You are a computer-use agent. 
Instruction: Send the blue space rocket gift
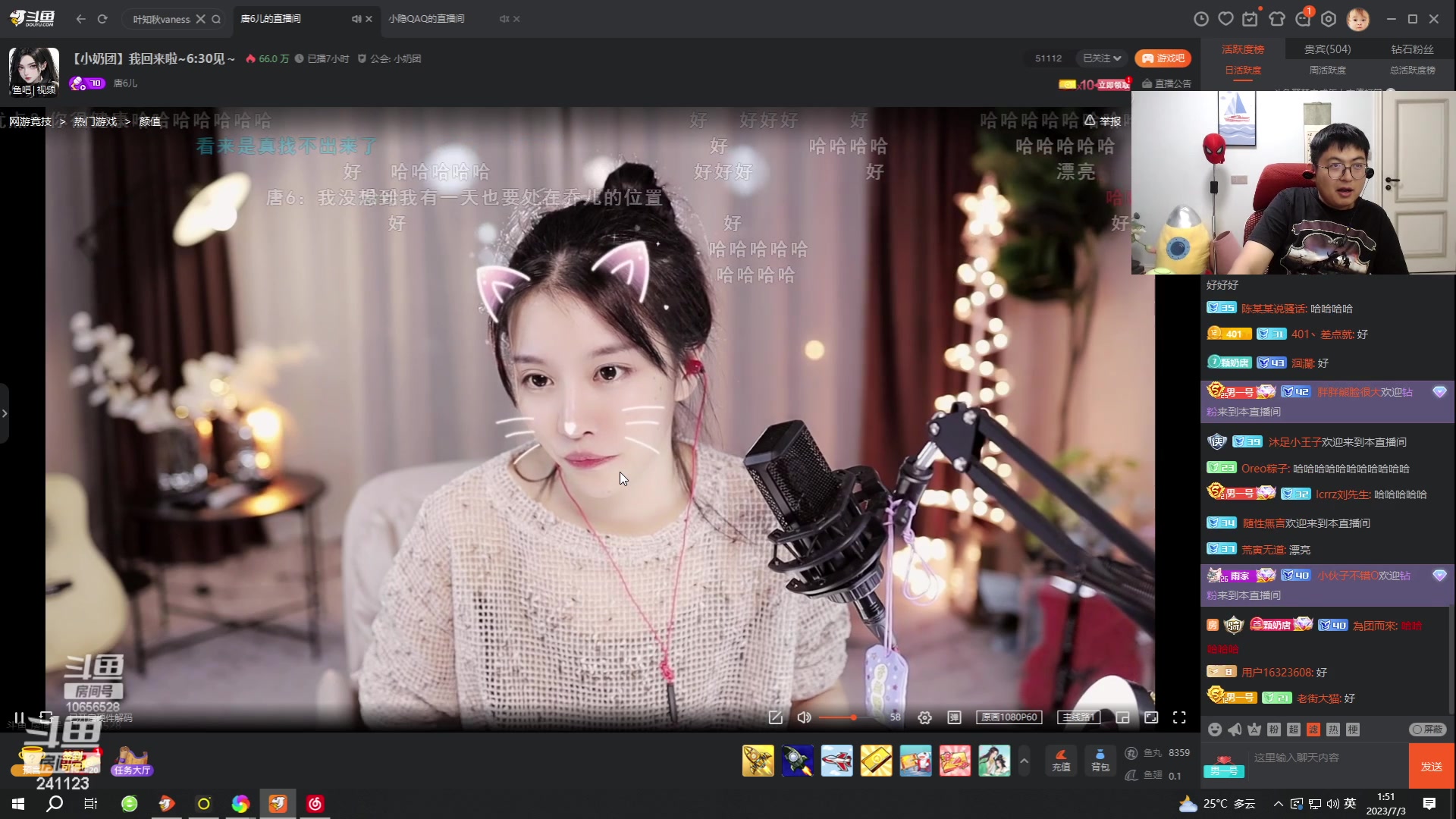[798, 761]
